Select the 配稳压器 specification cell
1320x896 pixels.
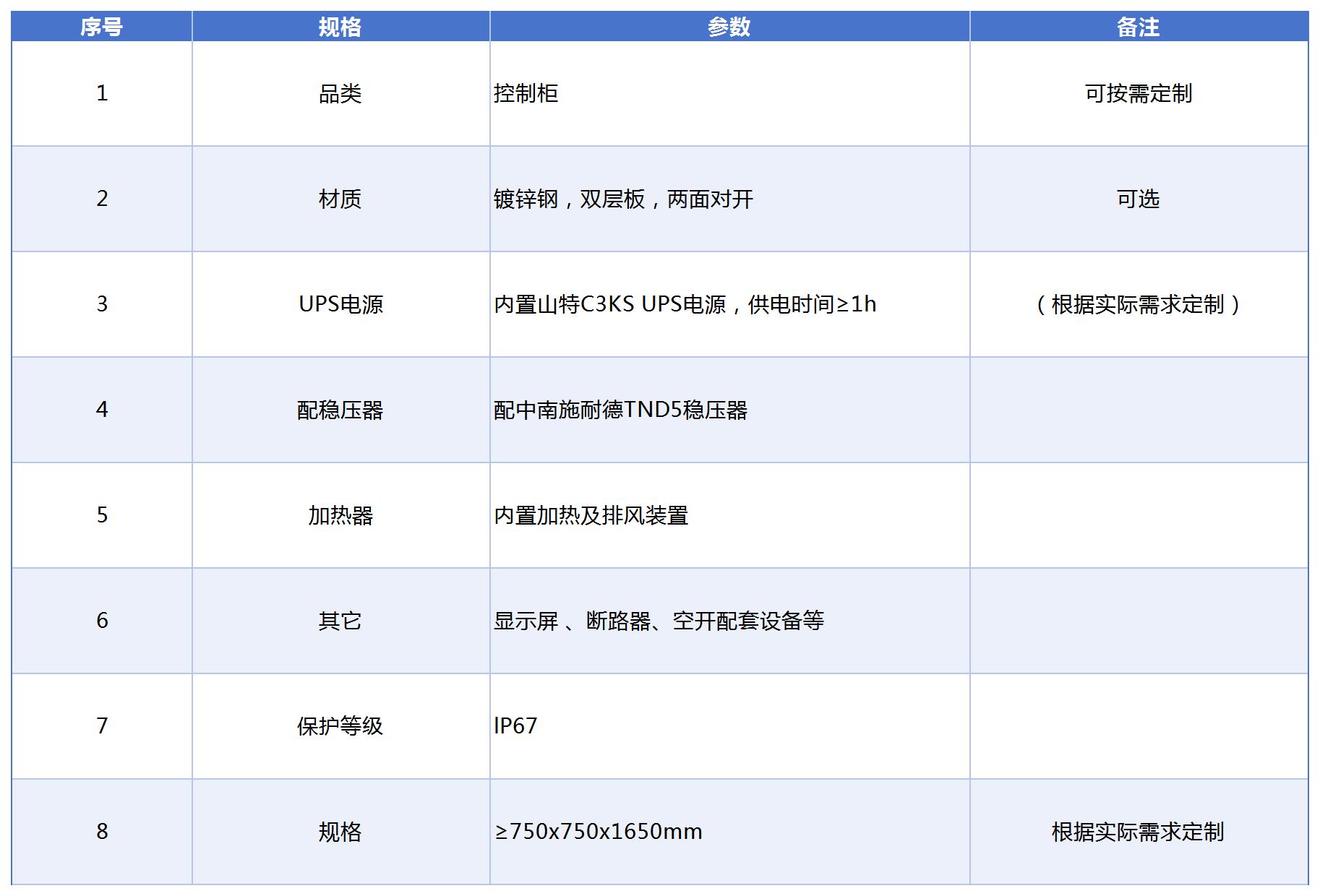point(340,410)
